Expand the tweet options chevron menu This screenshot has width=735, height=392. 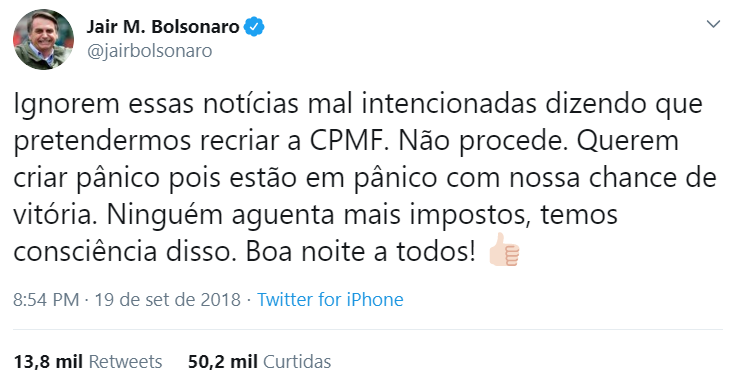[713, 24]
